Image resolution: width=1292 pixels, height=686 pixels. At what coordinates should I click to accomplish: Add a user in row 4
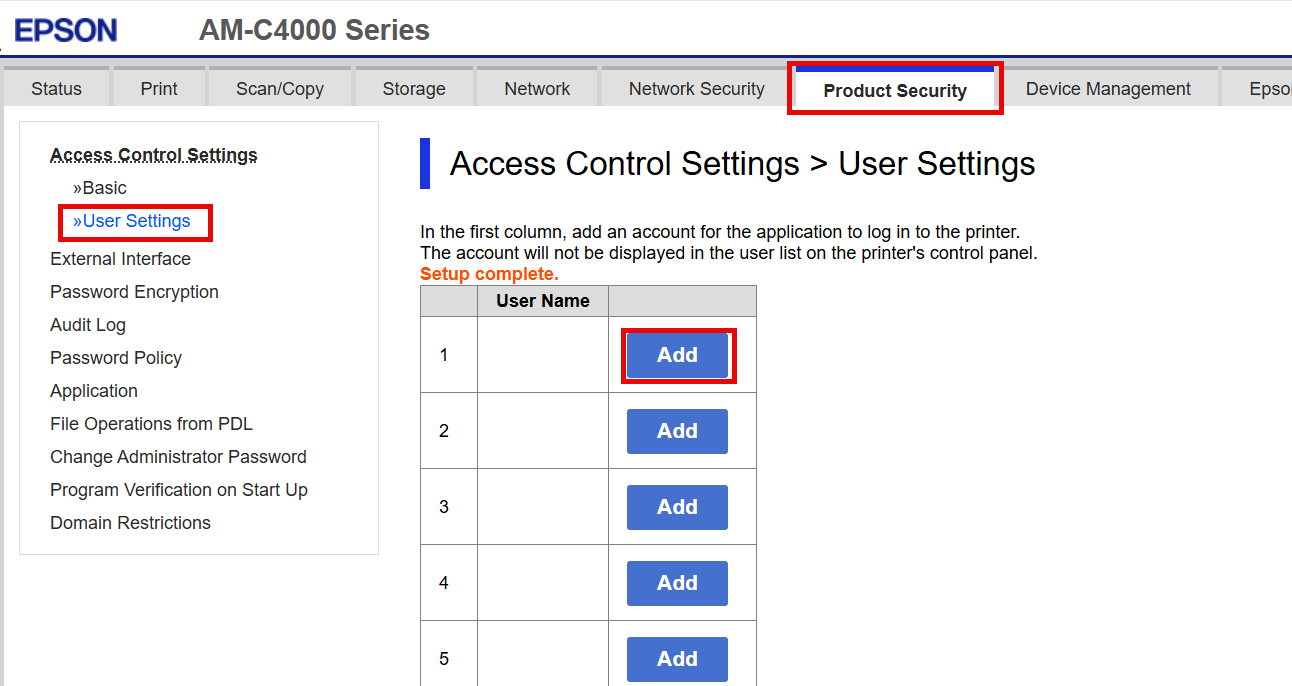click(x=677, y=583)
